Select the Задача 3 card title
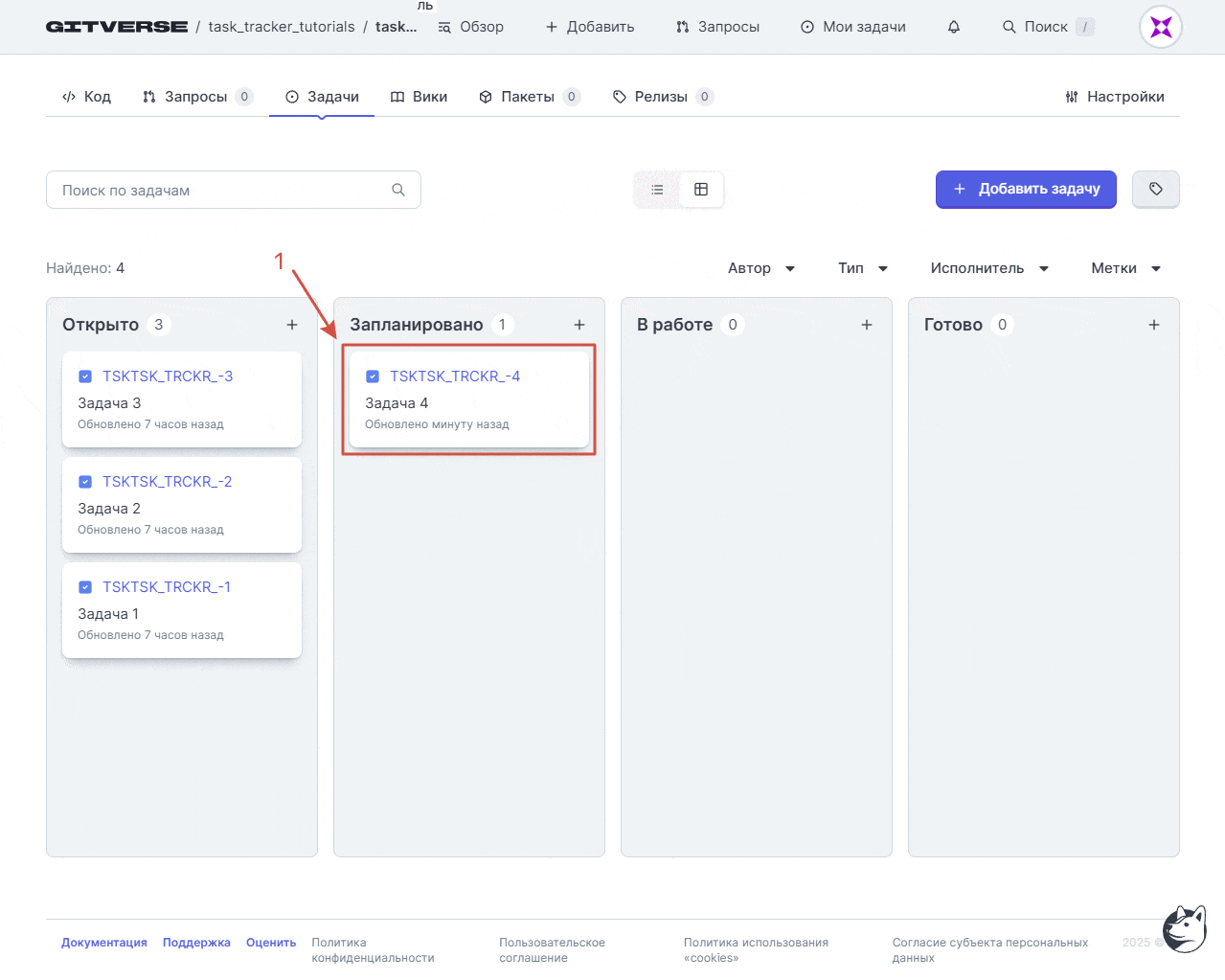Screen dimensions: 1225x980 tap(109, 403)
